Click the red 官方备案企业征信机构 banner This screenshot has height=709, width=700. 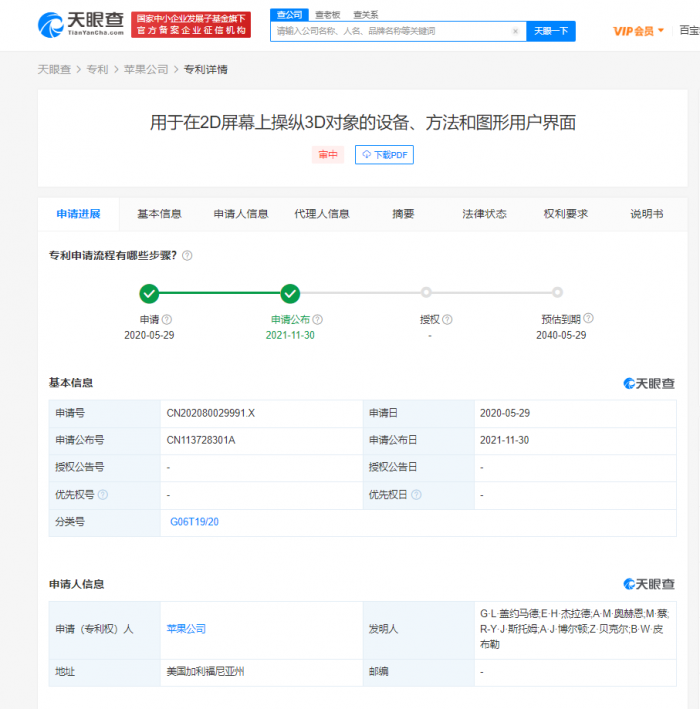click(x=191, y=25)
